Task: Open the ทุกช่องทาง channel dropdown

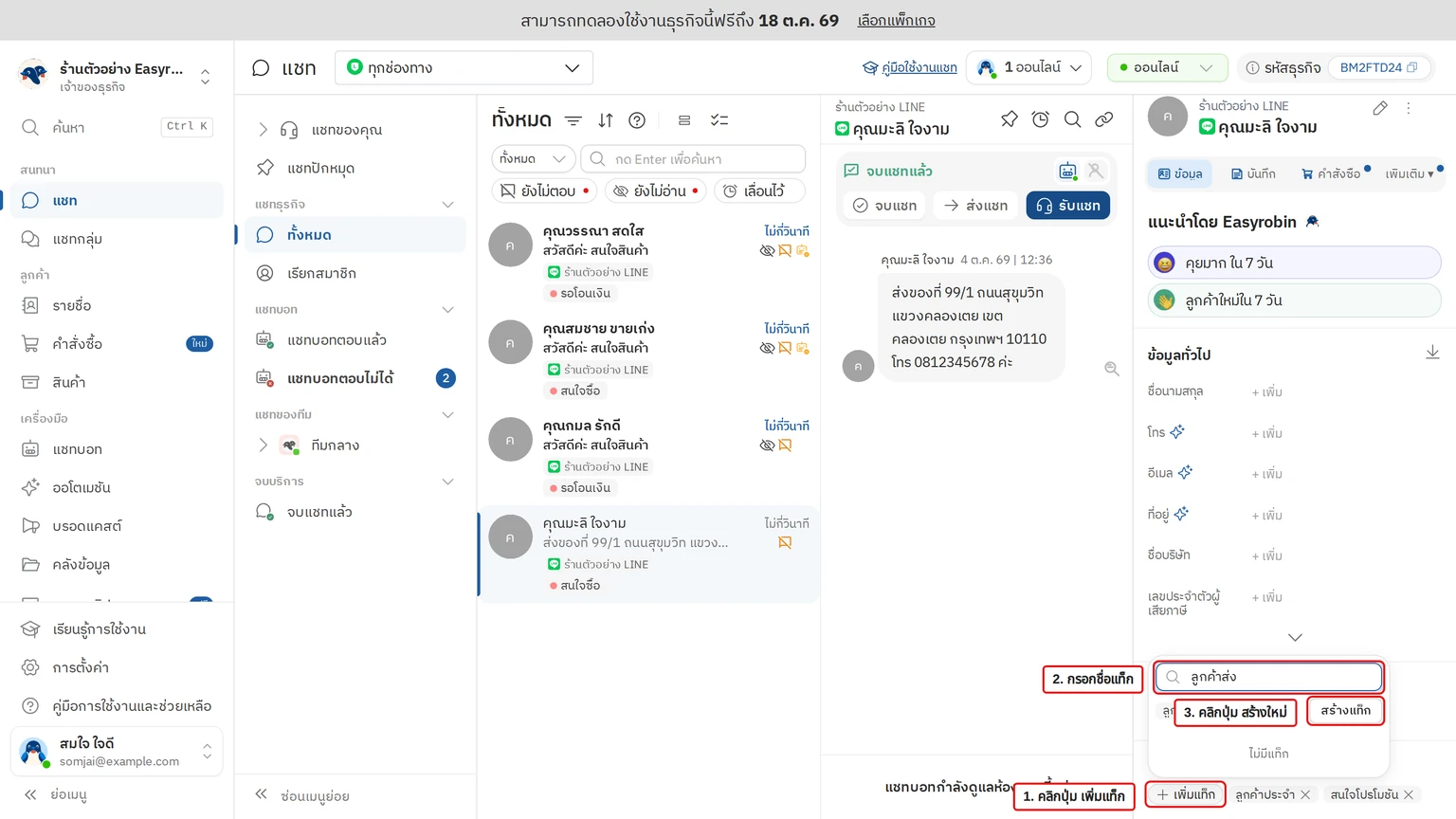Action: click(x=464, y=67)
